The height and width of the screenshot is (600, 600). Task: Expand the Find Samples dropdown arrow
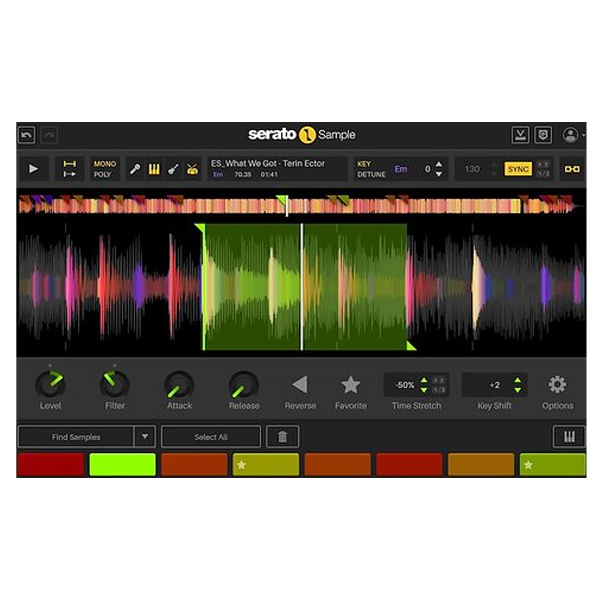[145, 437]
